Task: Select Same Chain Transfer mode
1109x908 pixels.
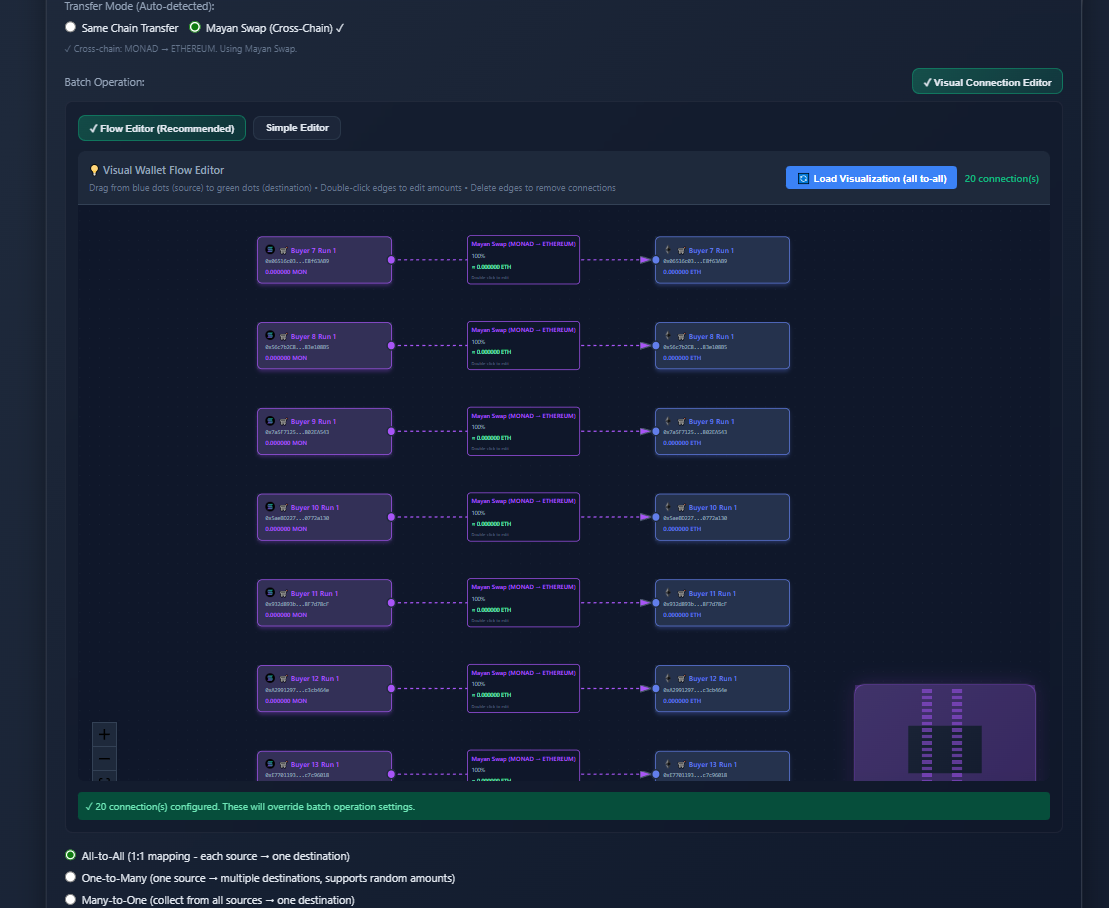Action: click(70, 28)
